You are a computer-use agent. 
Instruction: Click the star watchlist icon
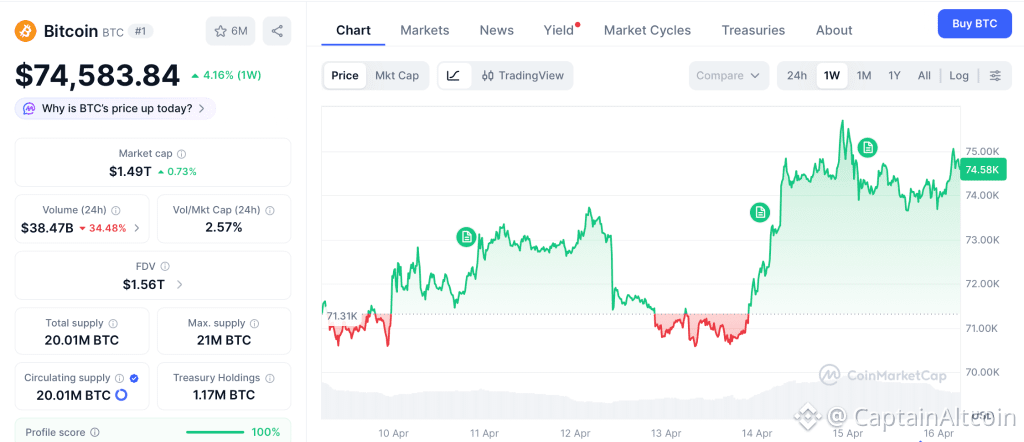click(221, 31)
